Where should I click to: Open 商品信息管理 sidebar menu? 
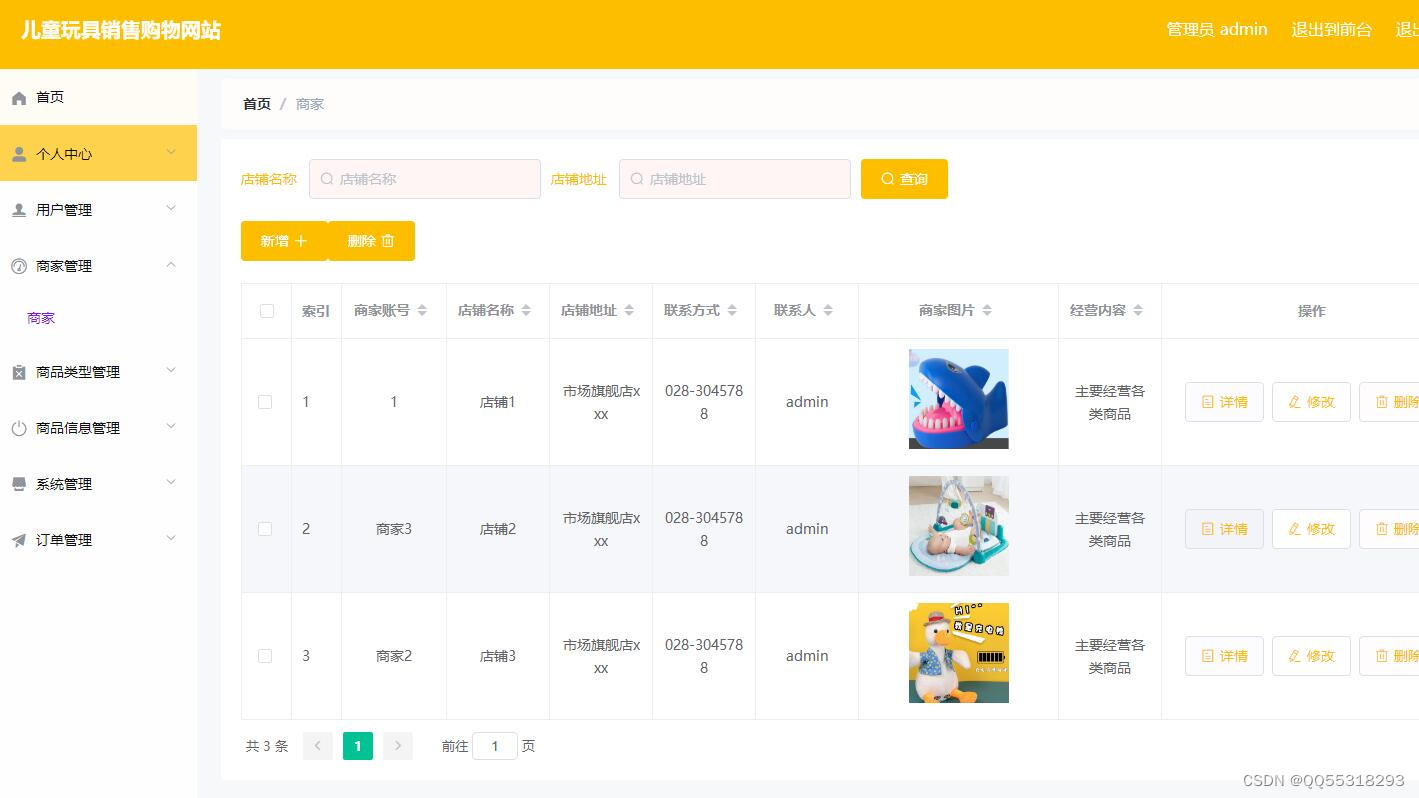pyautogui.click(x=98, y=428)
